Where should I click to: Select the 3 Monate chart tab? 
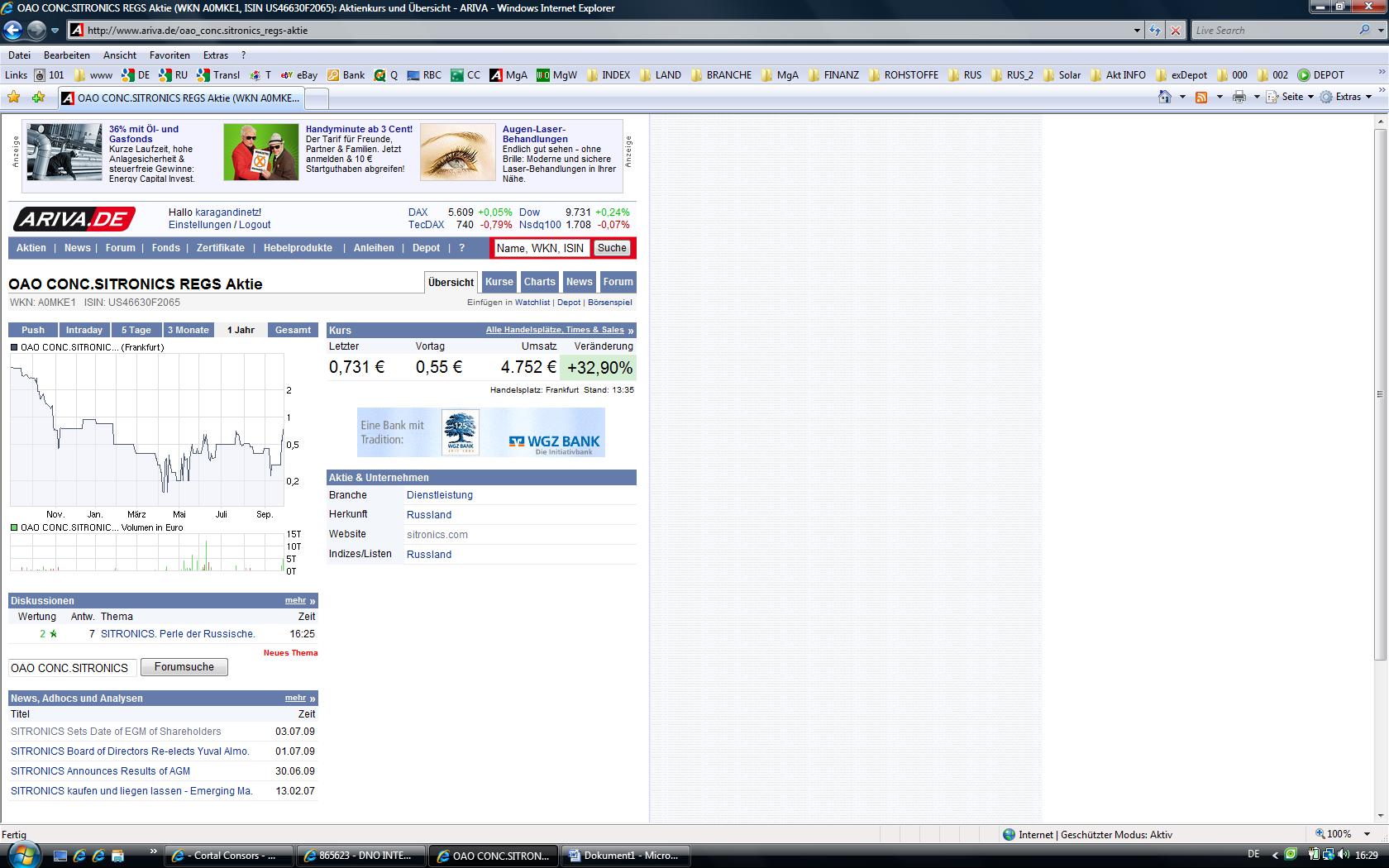(x=189, y=330)
